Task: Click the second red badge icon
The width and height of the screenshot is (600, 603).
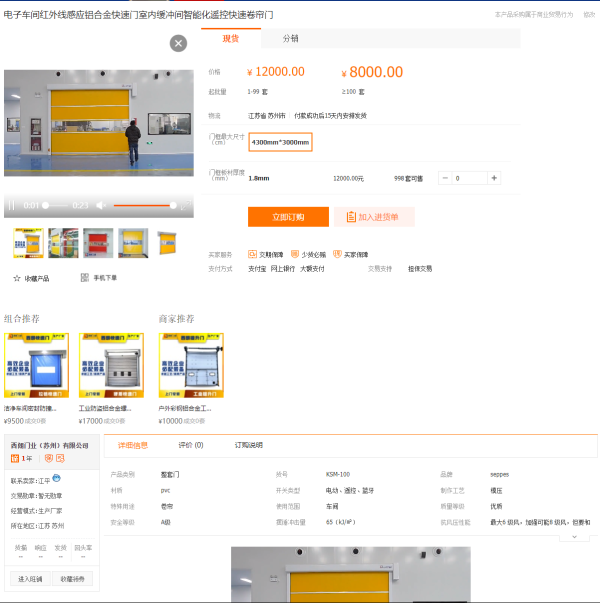Action: click(60, 458)
